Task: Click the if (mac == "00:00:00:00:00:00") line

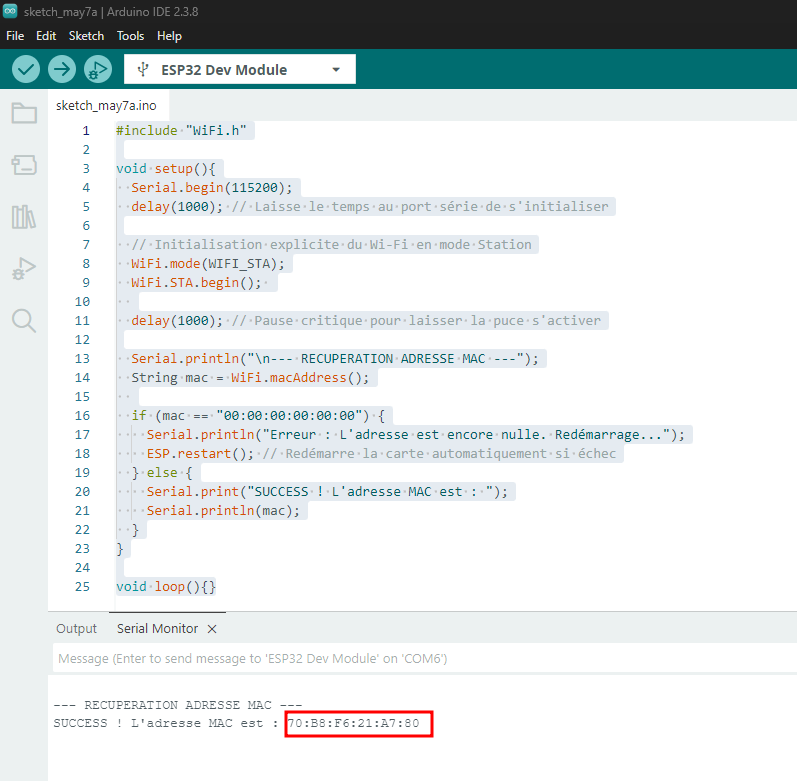Action: 258,416
